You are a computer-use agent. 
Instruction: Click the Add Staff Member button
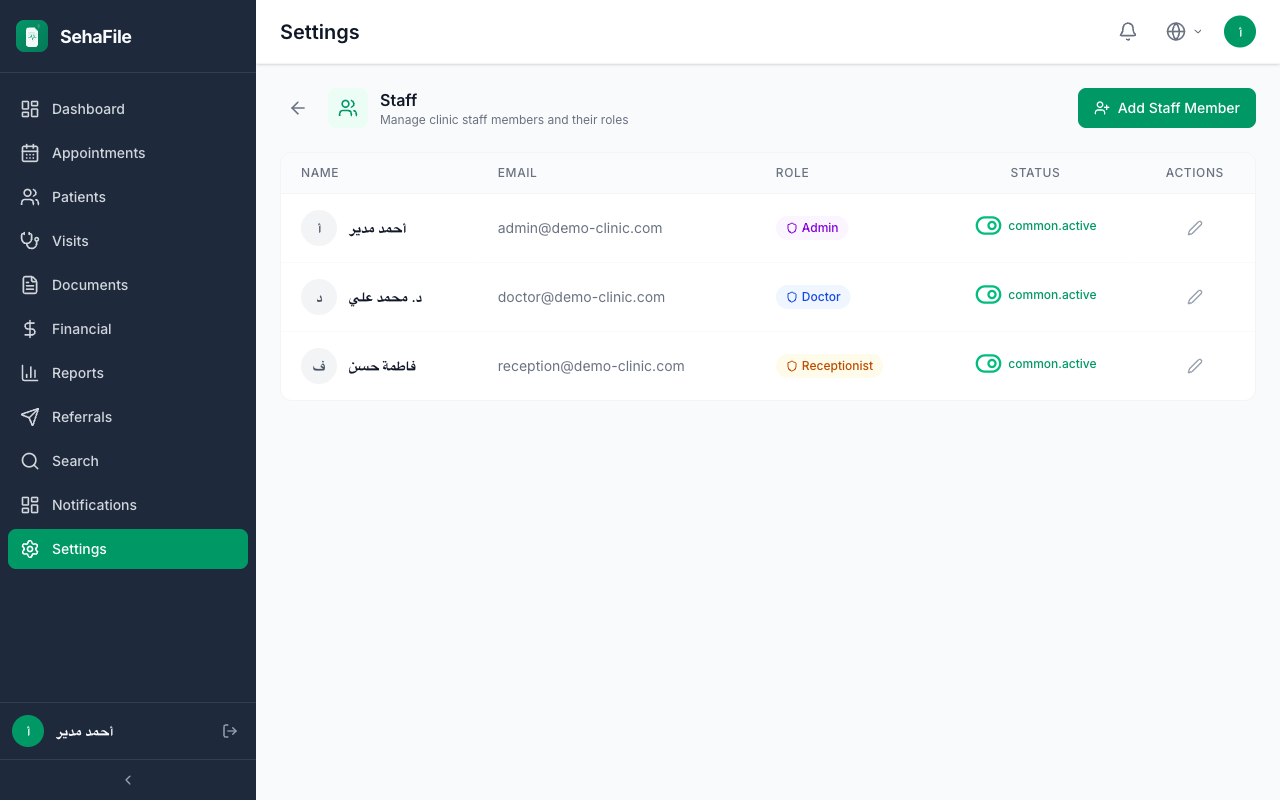[1167, 108]
